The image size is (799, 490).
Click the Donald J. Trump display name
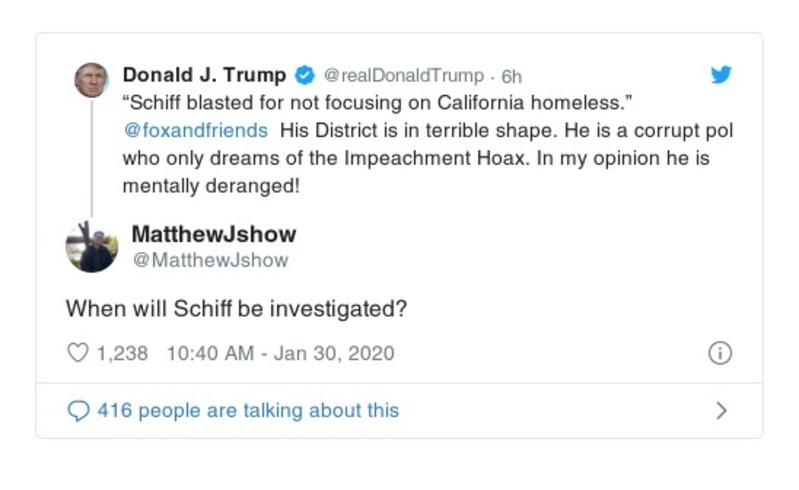click(204, 76)
